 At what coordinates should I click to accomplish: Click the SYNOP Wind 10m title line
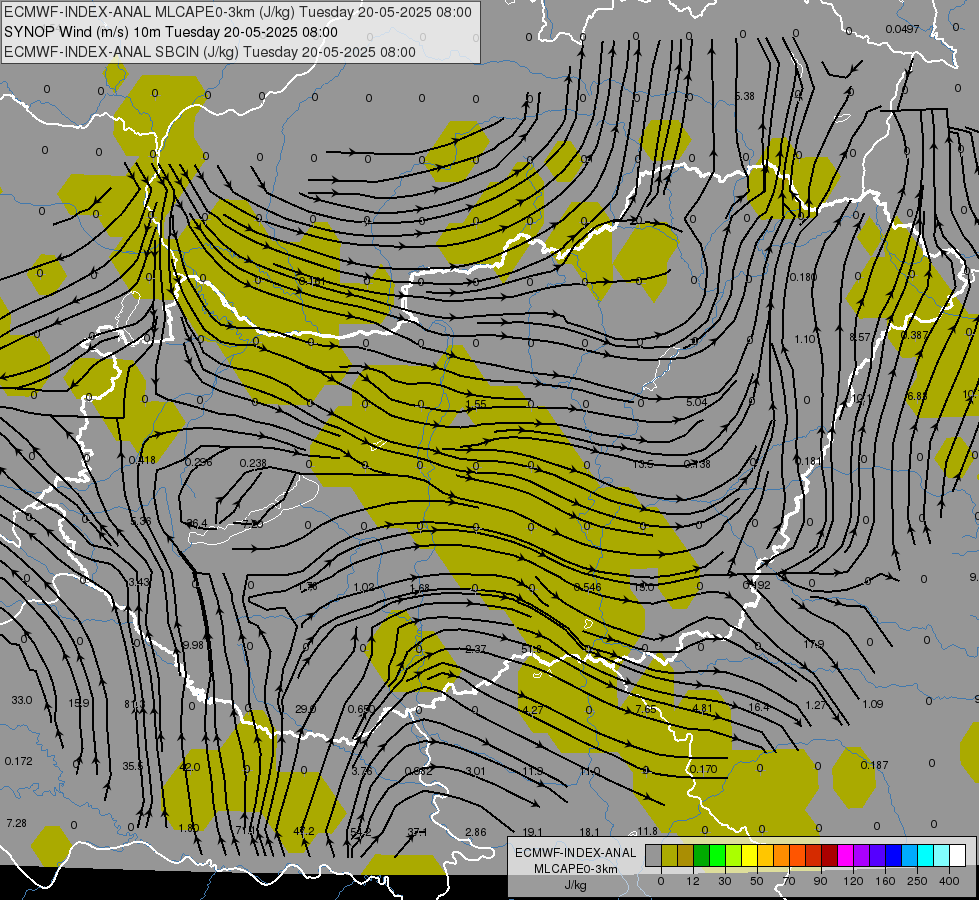pos(171,32)
